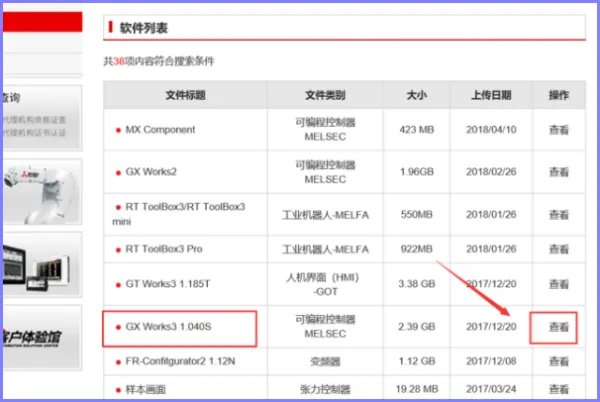
Task: Click 查看 for GT Works3 1.185T row
Action: pos(559,284)
